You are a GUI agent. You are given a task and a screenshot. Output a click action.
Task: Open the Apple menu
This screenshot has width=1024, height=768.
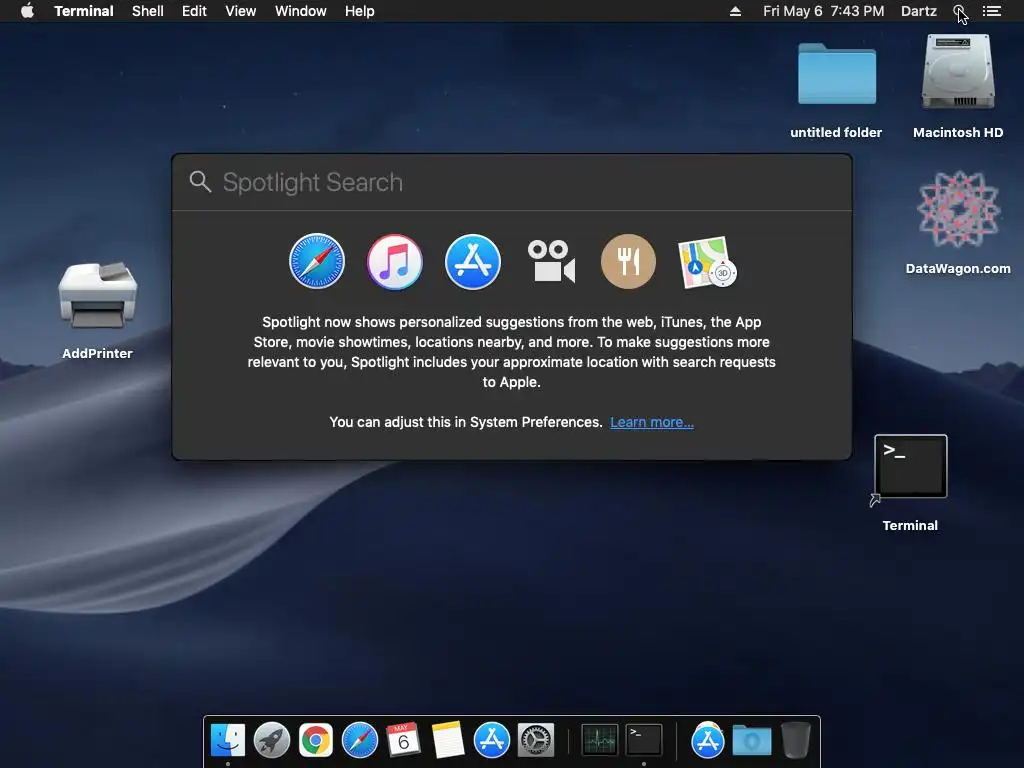(x=27, y=11)
